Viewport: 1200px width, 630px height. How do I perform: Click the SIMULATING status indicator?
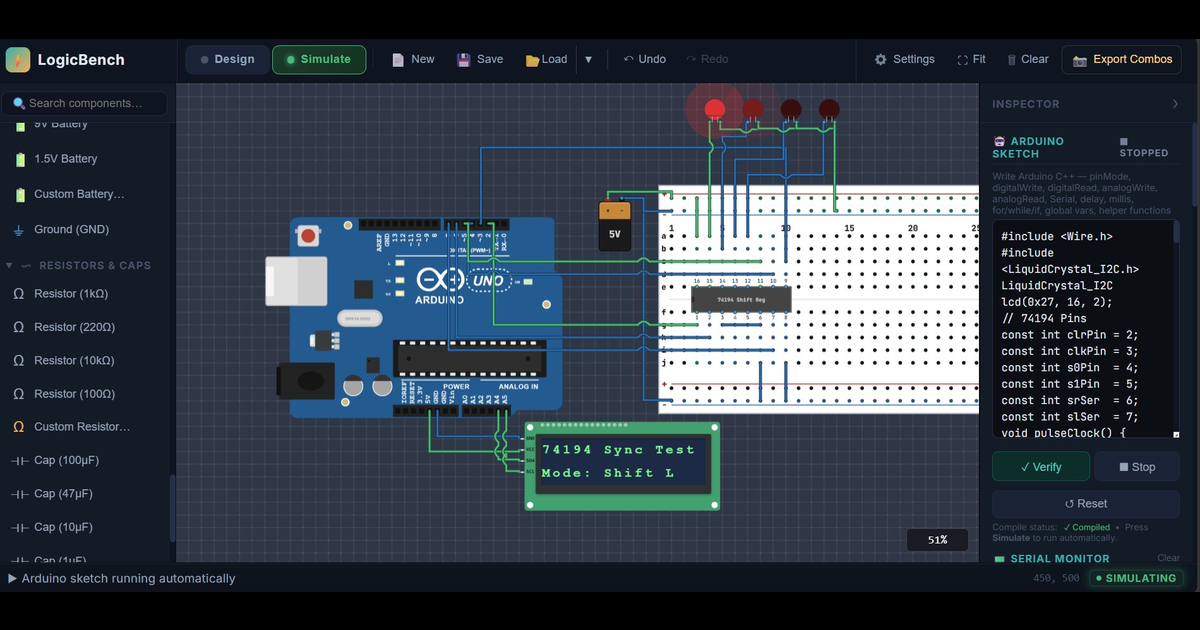click(x=1135, y=578)
